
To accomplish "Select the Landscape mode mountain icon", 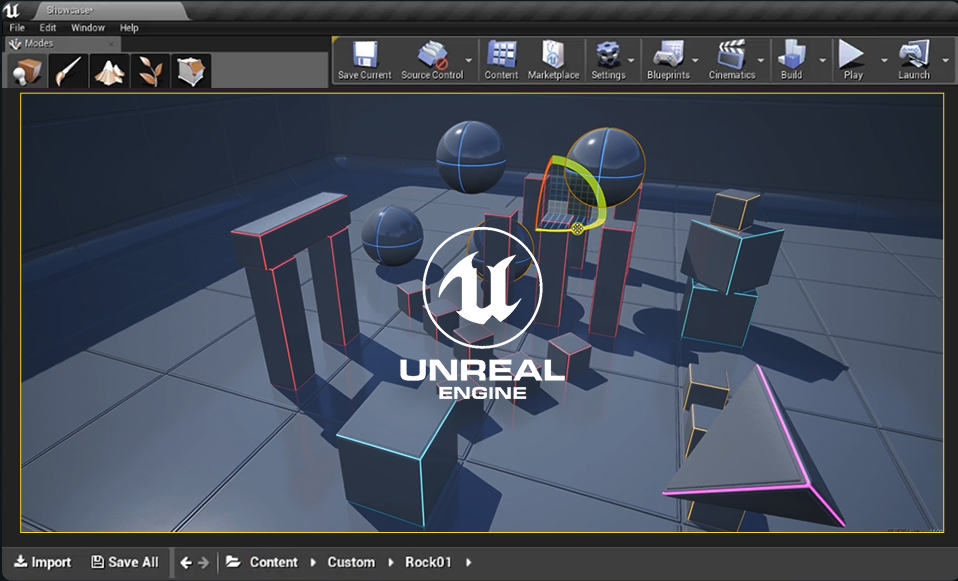I will pyautogui.click(x=109, y=70).
